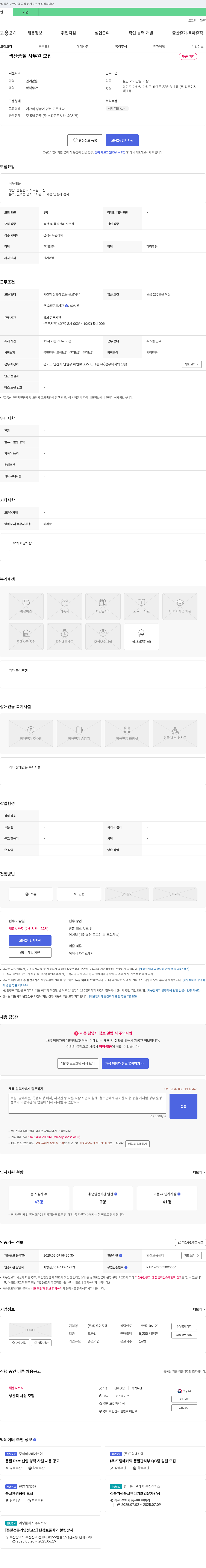
Task: Click the 직원대출제도 welfare icon
Action: (x=65, y=637)
